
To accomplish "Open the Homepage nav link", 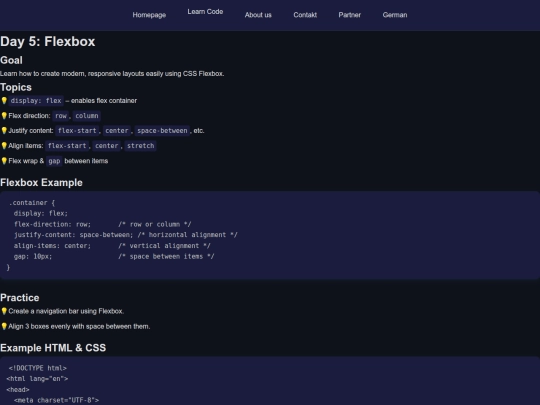I will pos(149,15).
